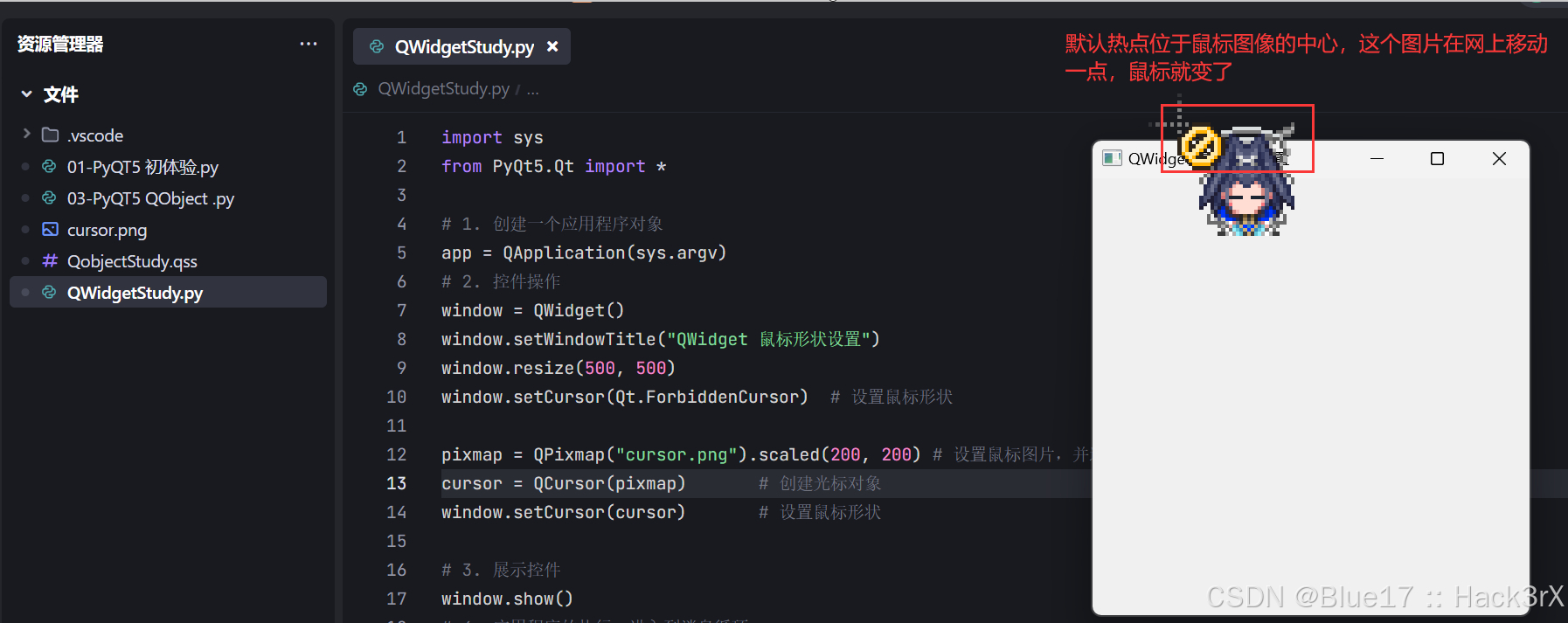
Task: Click the Python icon in the breadcrumb
Action: 360,89
